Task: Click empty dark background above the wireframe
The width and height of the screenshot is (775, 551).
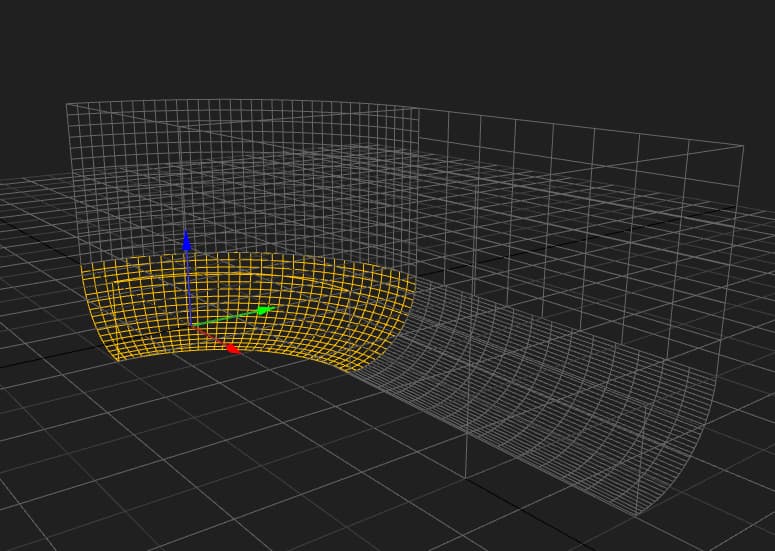Action: (400, 50)
